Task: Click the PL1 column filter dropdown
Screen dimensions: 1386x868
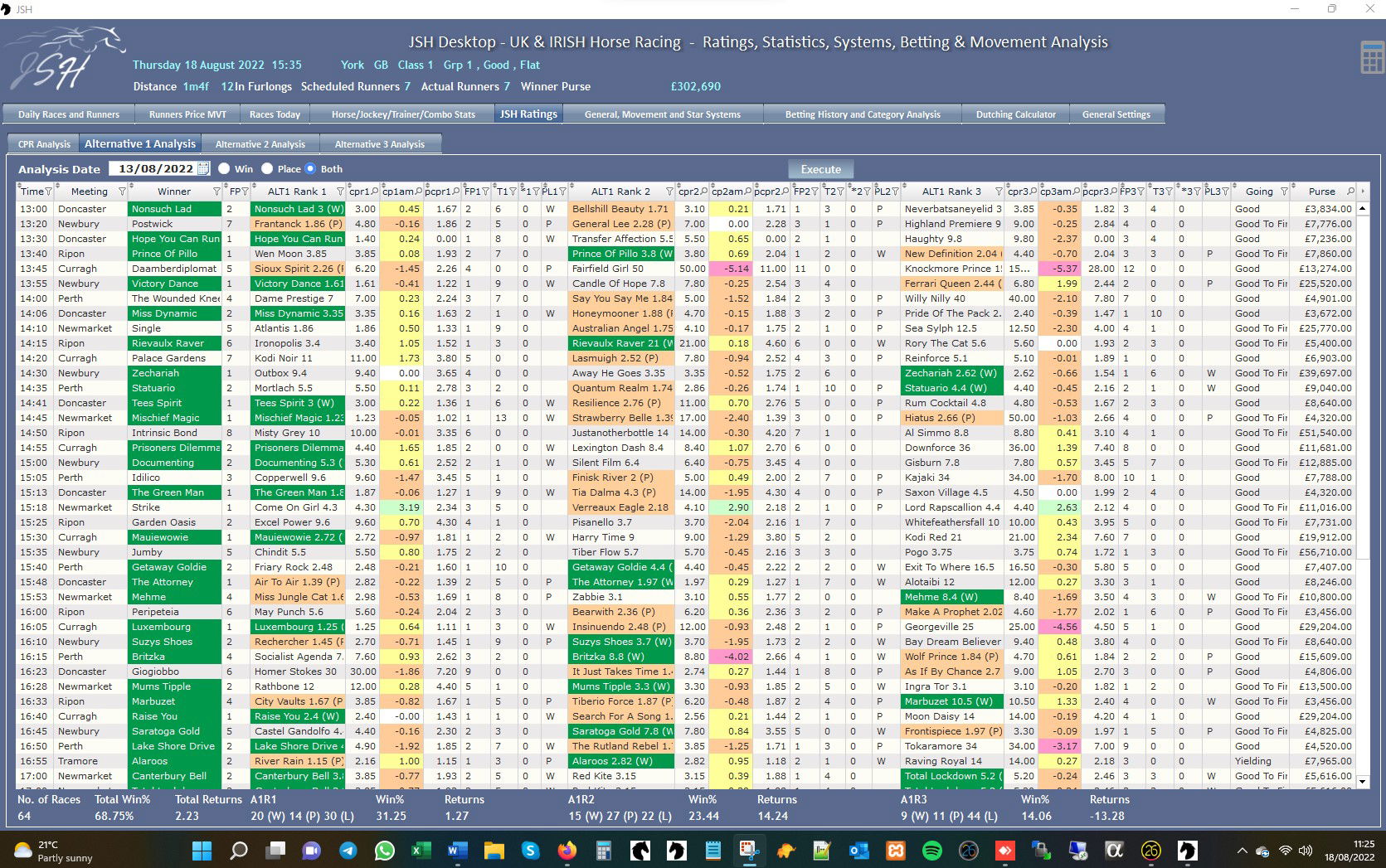Action: click(562, 192)
